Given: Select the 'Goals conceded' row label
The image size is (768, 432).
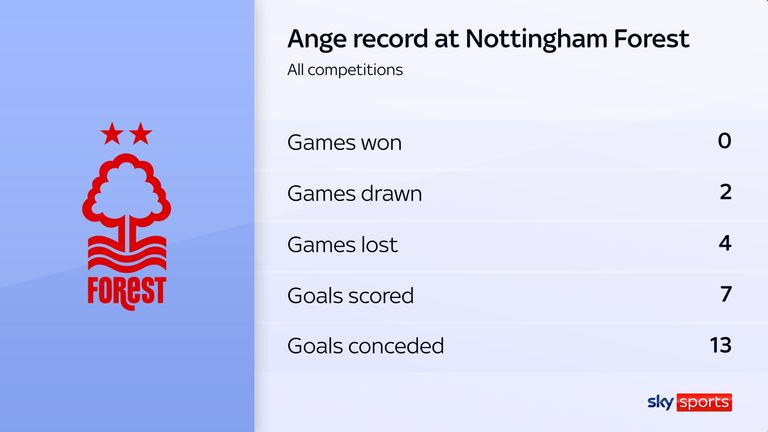Looking at the screenshot, I should click(x=365, y=346).
